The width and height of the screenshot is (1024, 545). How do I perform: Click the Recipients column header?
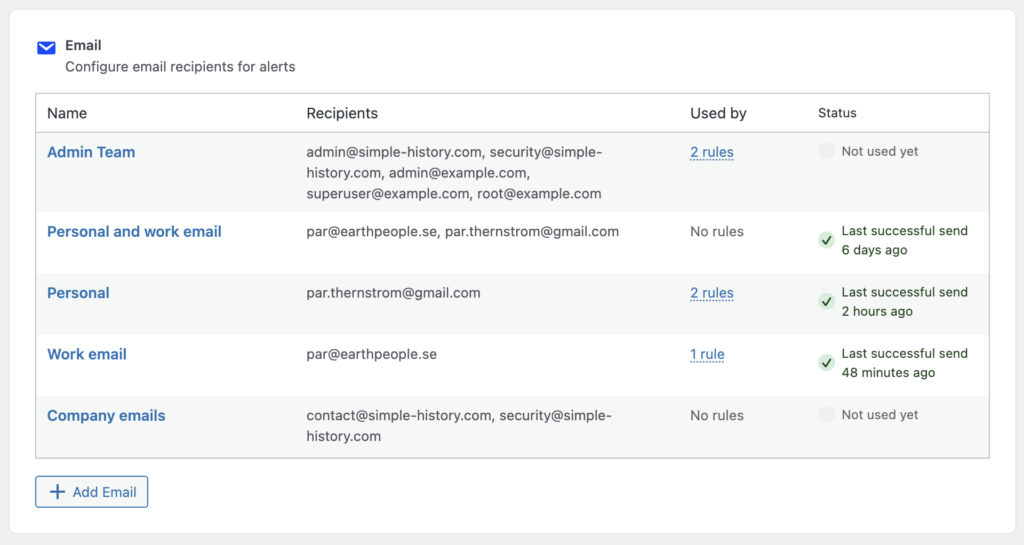coord(342,113)
